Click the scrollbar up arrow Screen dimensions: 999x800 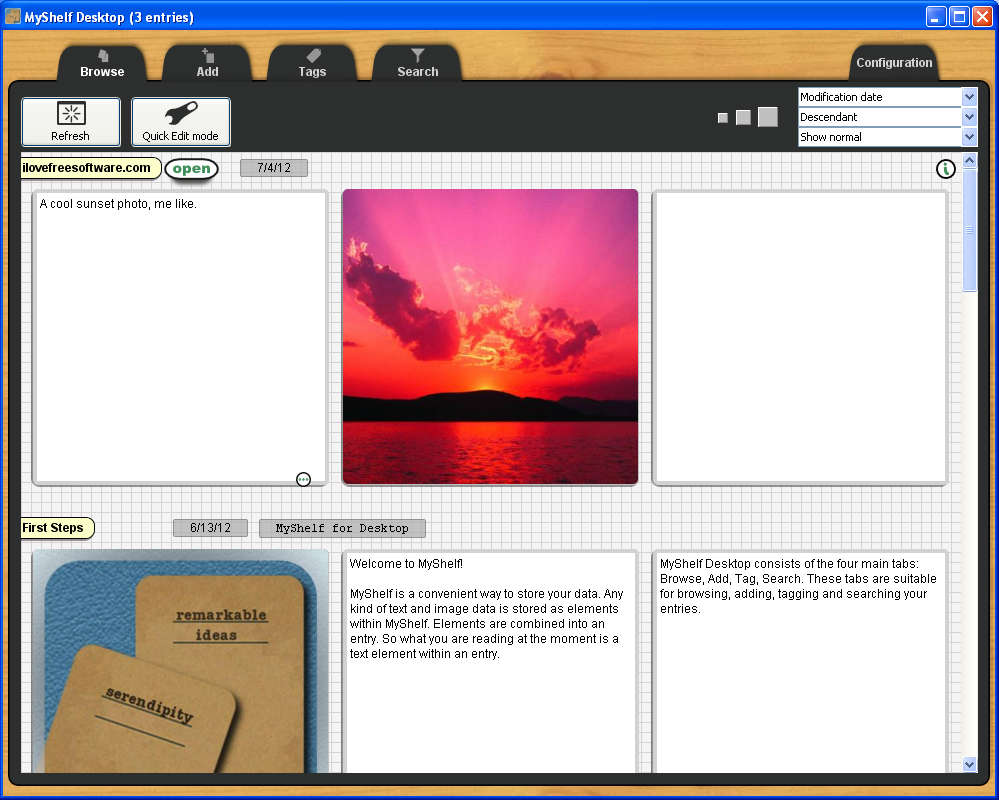coord(970,161)
